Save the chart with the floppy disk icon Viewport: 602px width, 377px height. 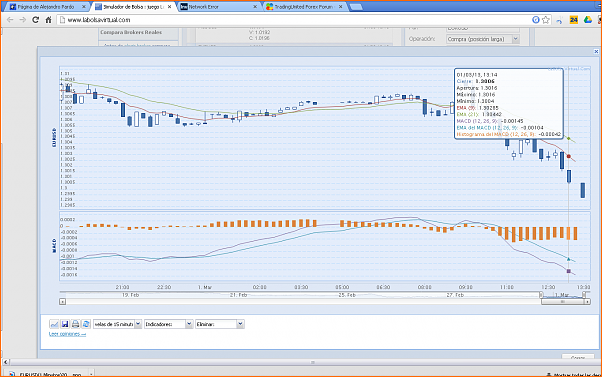click(65, 324)
